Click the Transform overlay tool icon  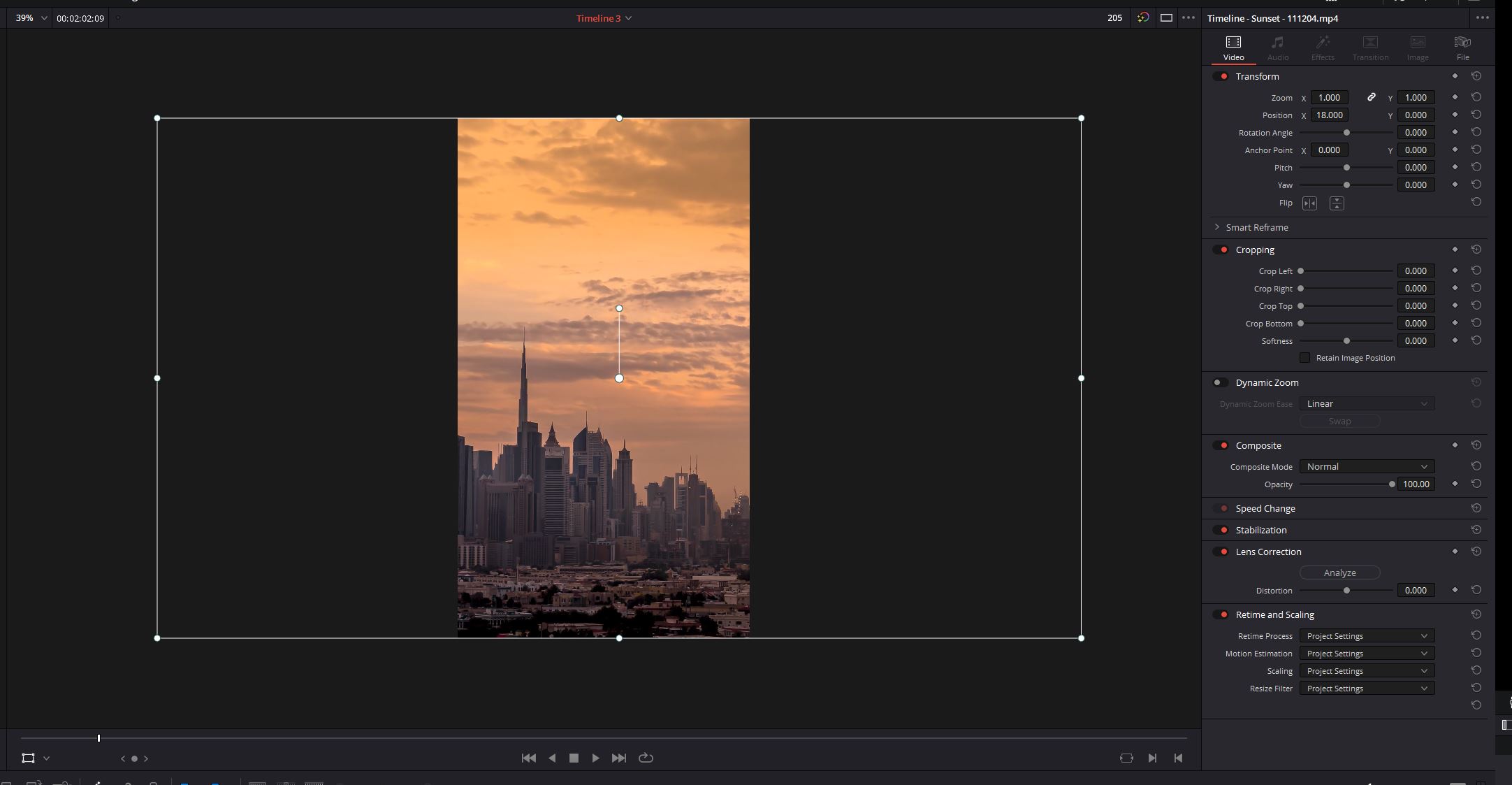click(x=28, y=758)
